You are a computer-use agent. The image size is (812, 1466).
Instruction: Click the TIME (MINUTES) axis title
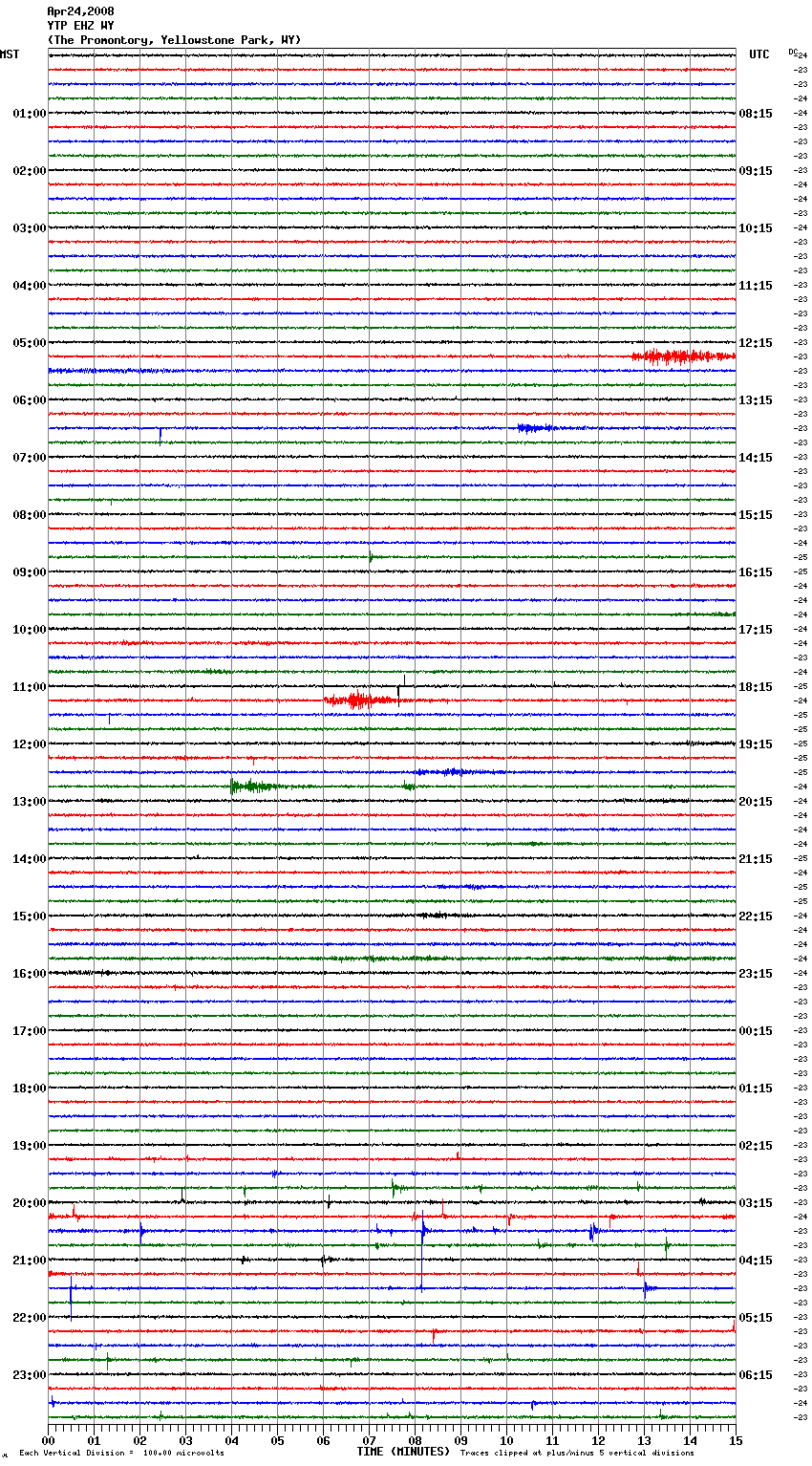(x=403, y=1452)
